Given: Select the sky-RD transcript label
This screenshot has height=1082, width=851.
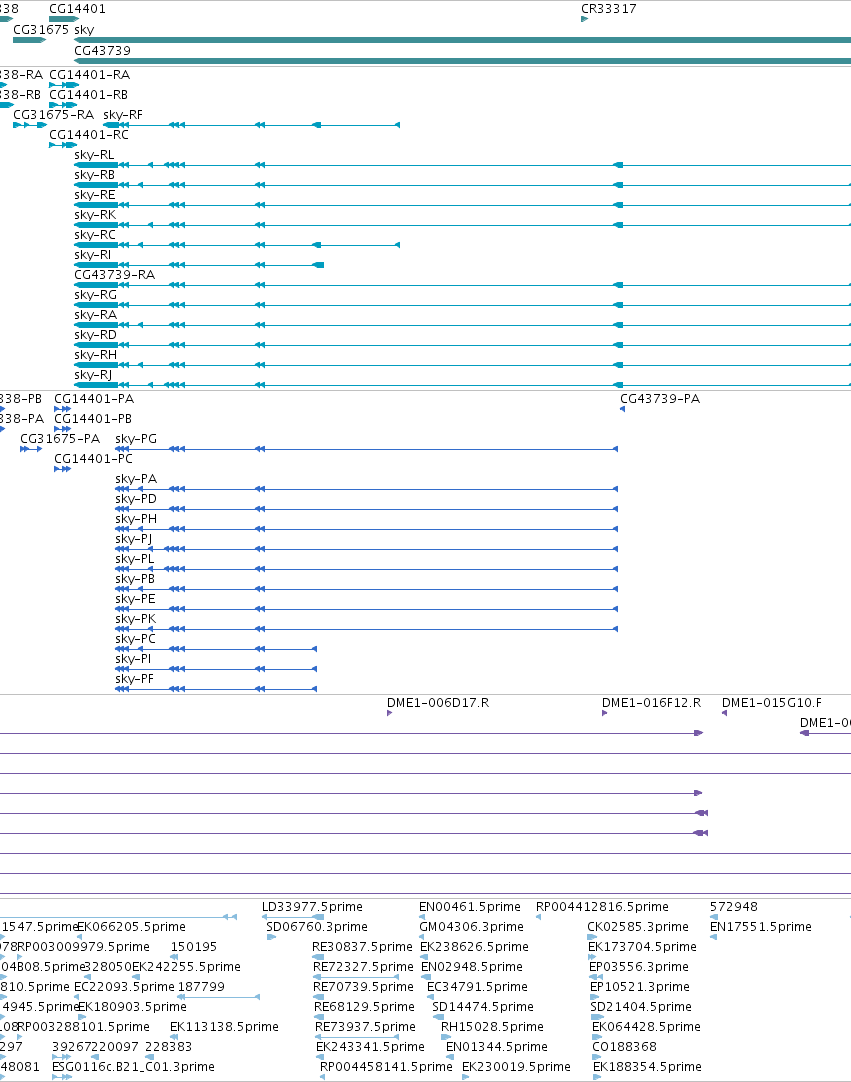Looking at the screenshot, I should tap(95, 335).
